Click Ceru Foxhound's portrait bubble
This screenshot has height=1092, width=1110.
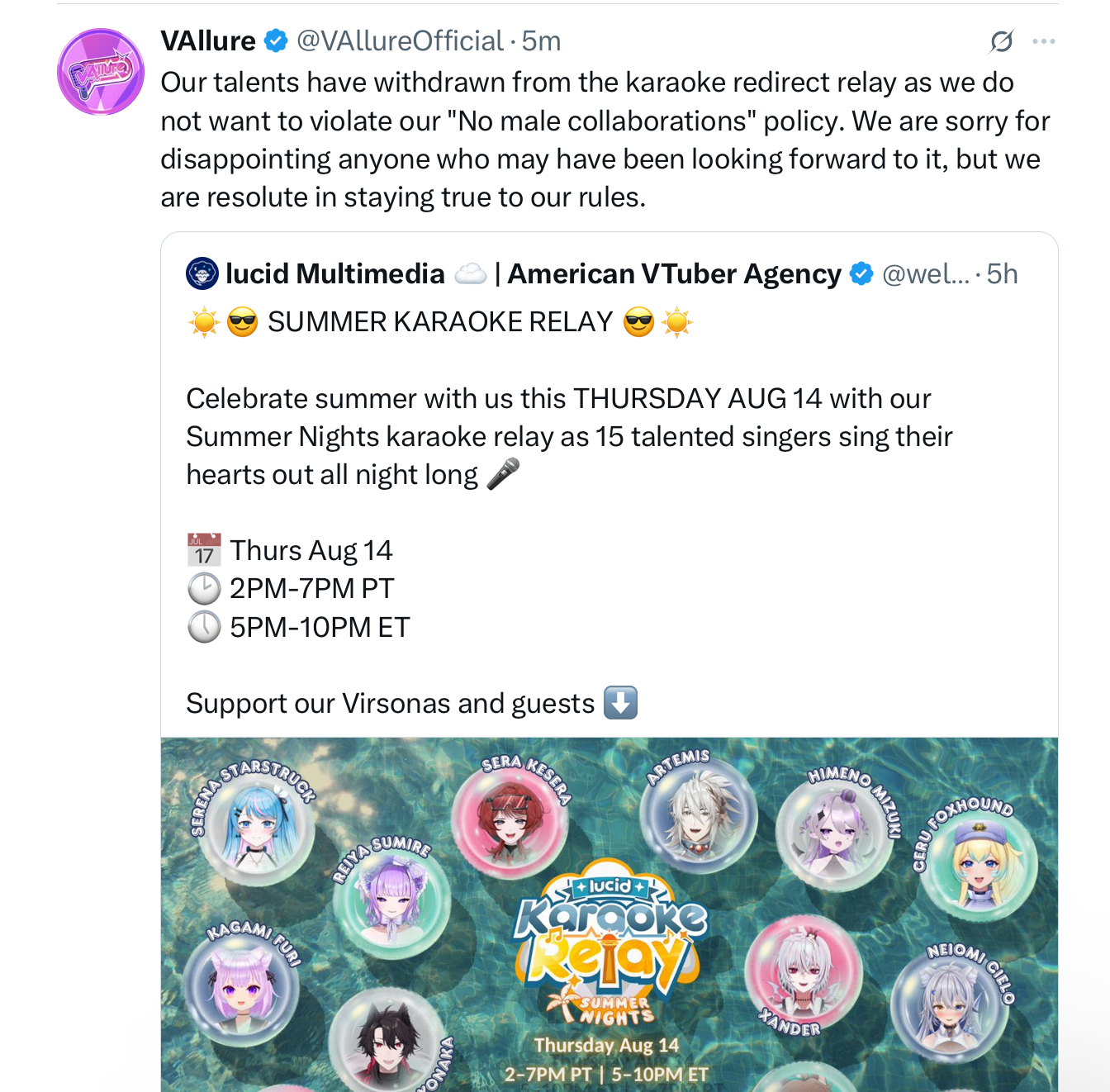click(x=979, y=866)
